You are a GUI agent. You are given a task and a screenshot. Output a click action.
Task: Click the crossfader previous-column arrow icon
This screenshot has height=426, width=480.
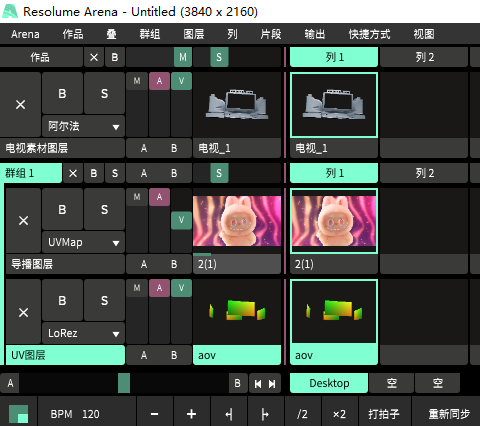click(x=258, y=384)
